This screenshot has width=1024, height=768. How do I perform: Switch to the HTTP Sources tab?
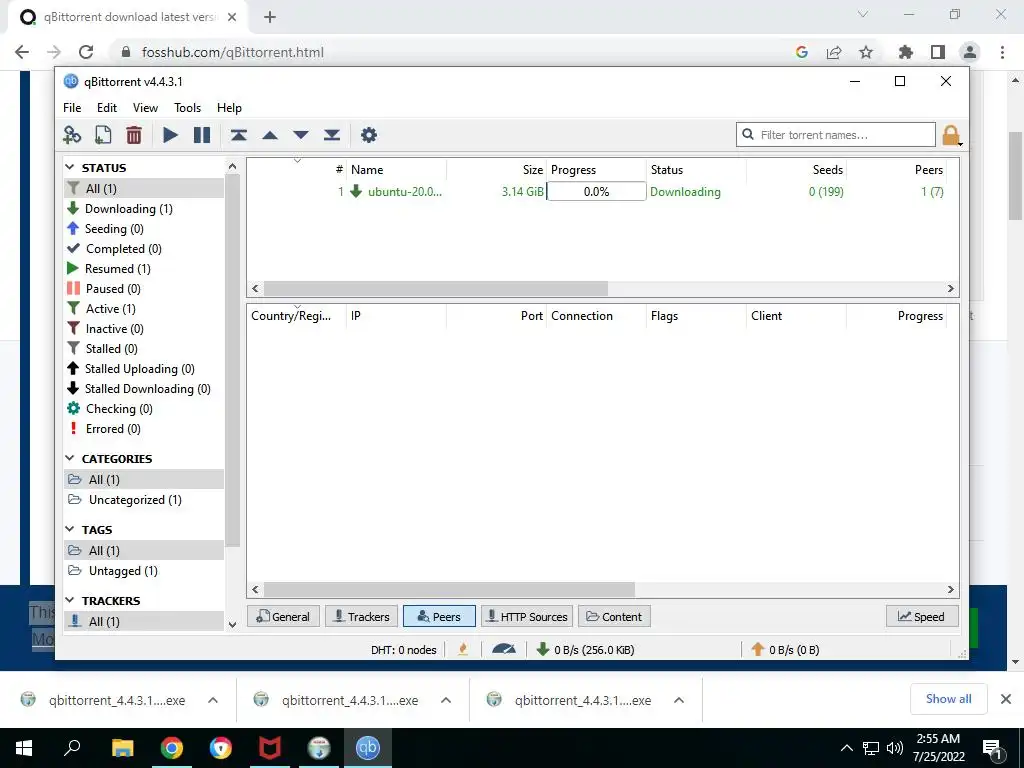pos(527,616)
